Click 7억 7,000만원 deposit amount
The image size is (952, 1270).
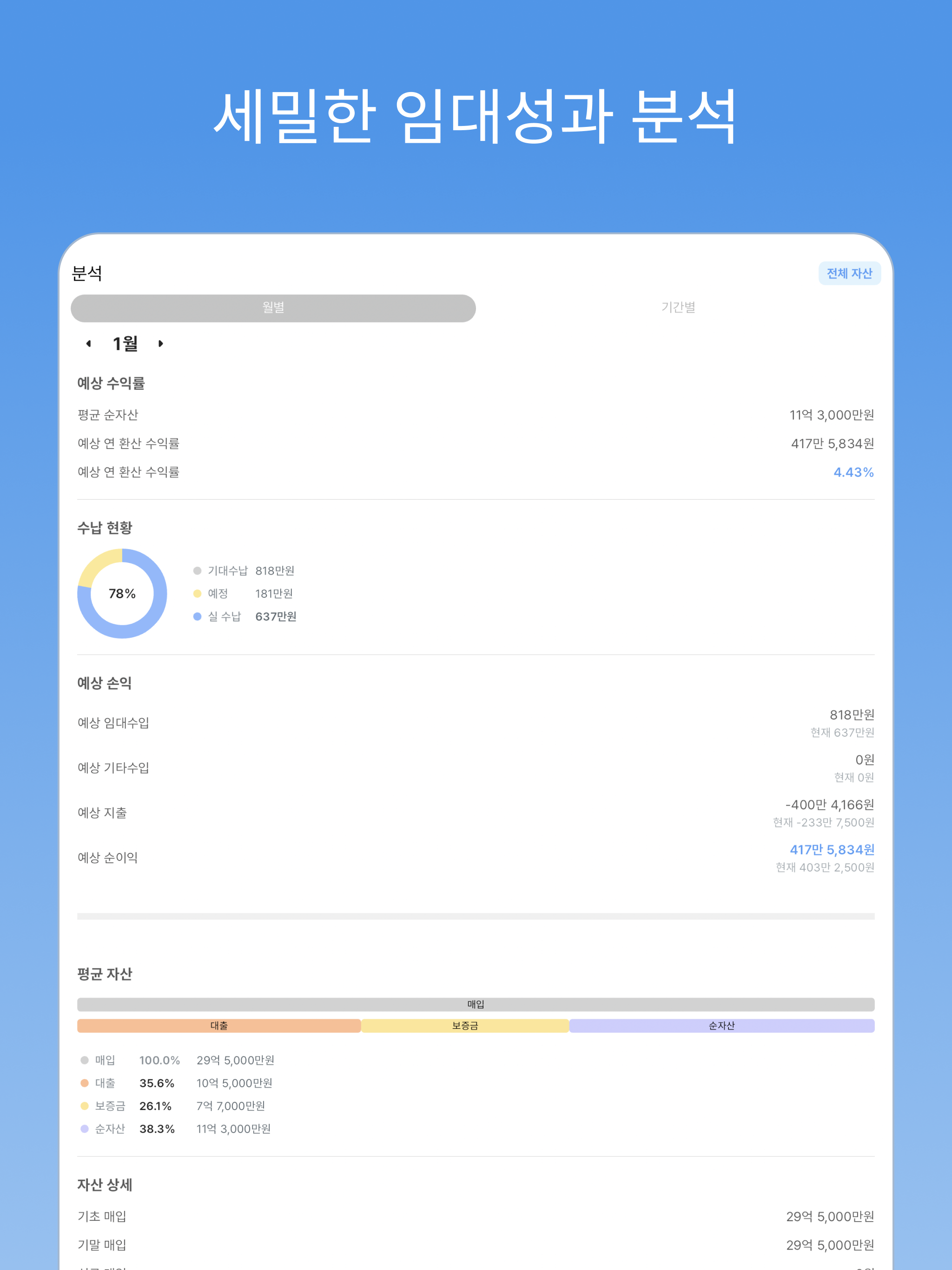(x=231, y=1106)
